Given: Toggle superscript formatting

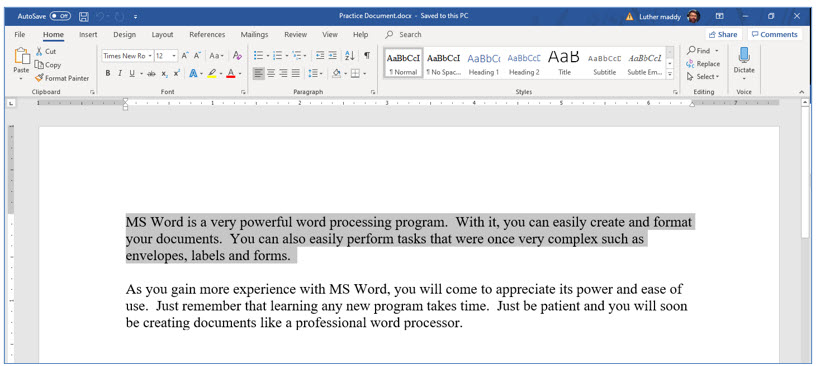Looking at the screenshot, I should [x=177, y=74].
